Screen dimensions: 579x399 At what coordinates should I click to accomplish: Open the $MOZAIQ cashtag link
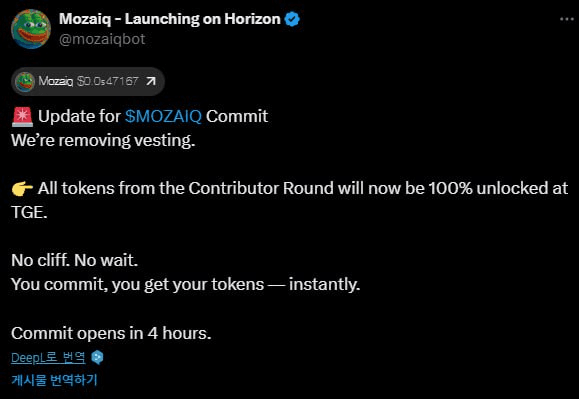pyautogui.click(x=163, y=116)
